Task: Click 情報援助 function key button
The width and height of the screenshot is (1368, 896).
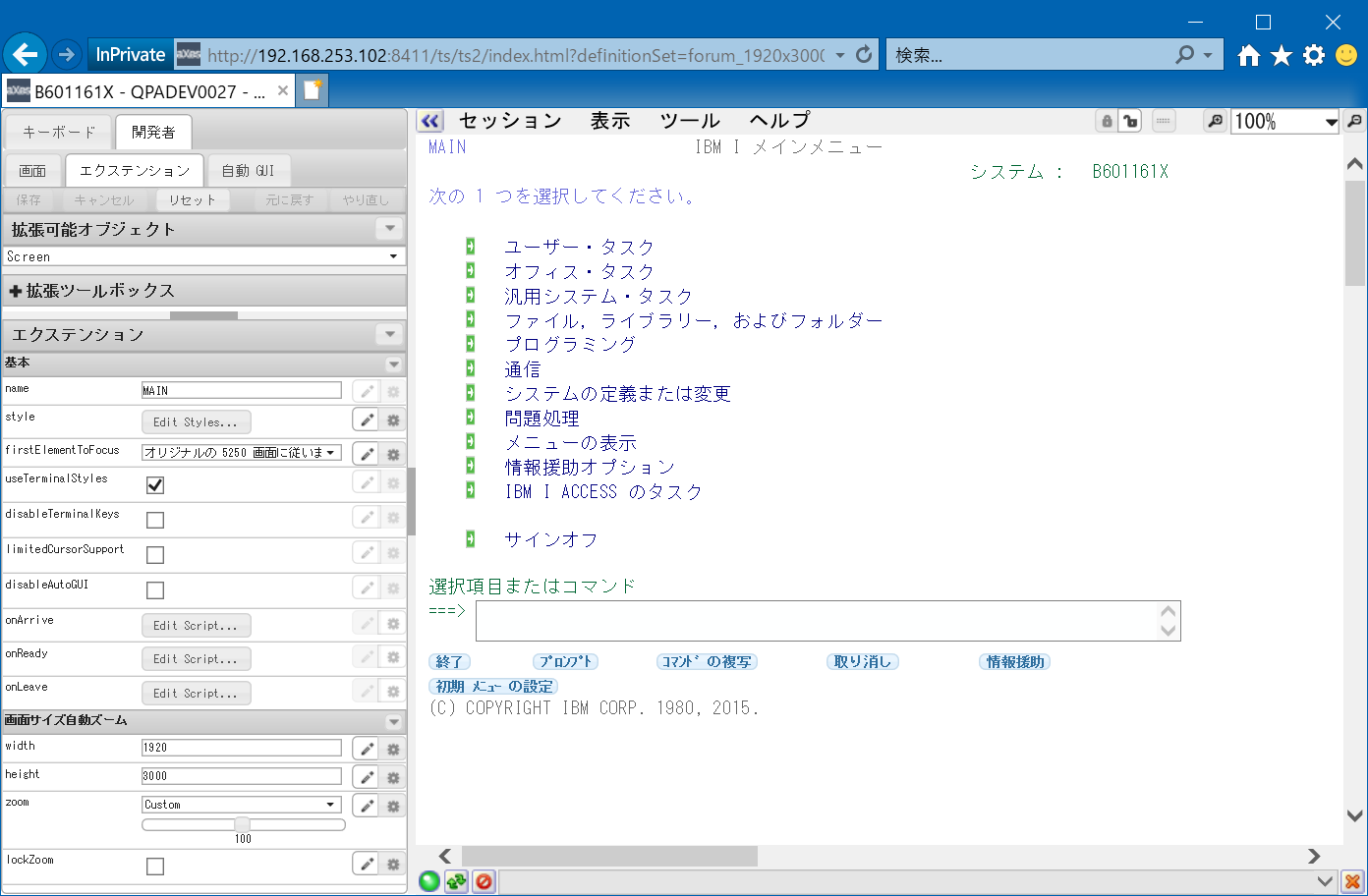Action: 1015,662
